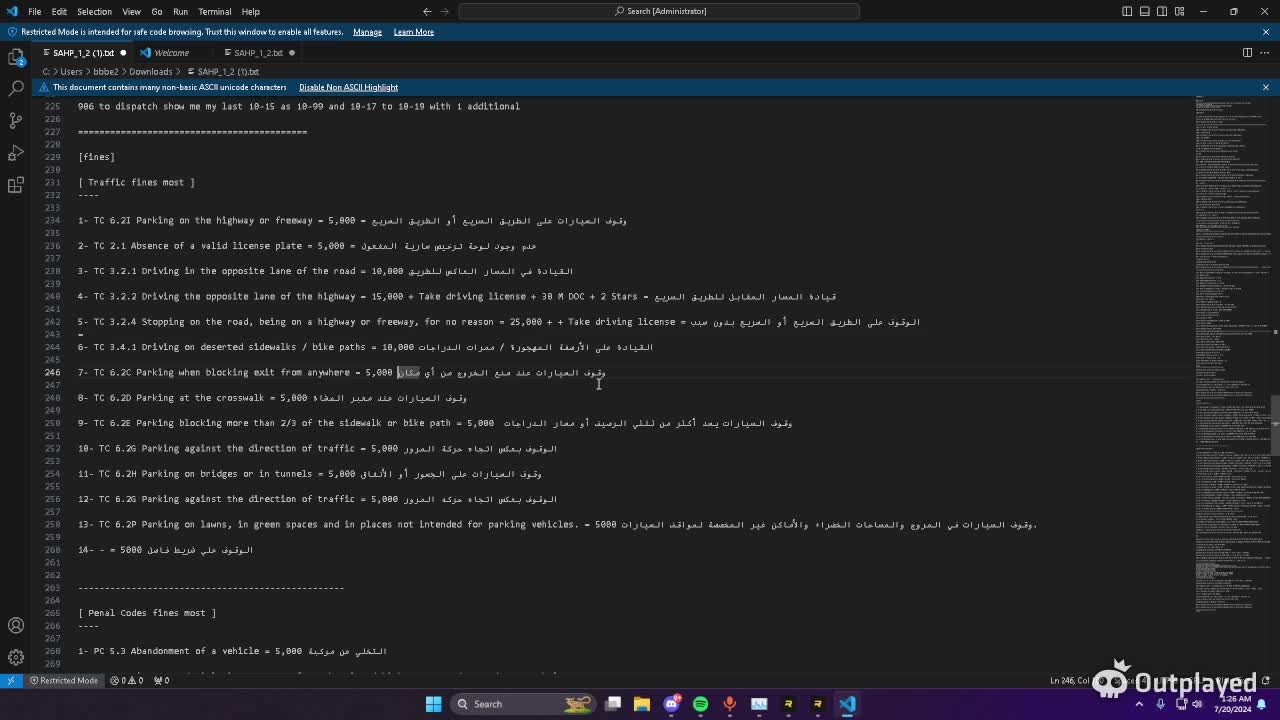Screen dimensions: 1280x720
Task: Split the editor to the right
Action: tap(1248, 52)
